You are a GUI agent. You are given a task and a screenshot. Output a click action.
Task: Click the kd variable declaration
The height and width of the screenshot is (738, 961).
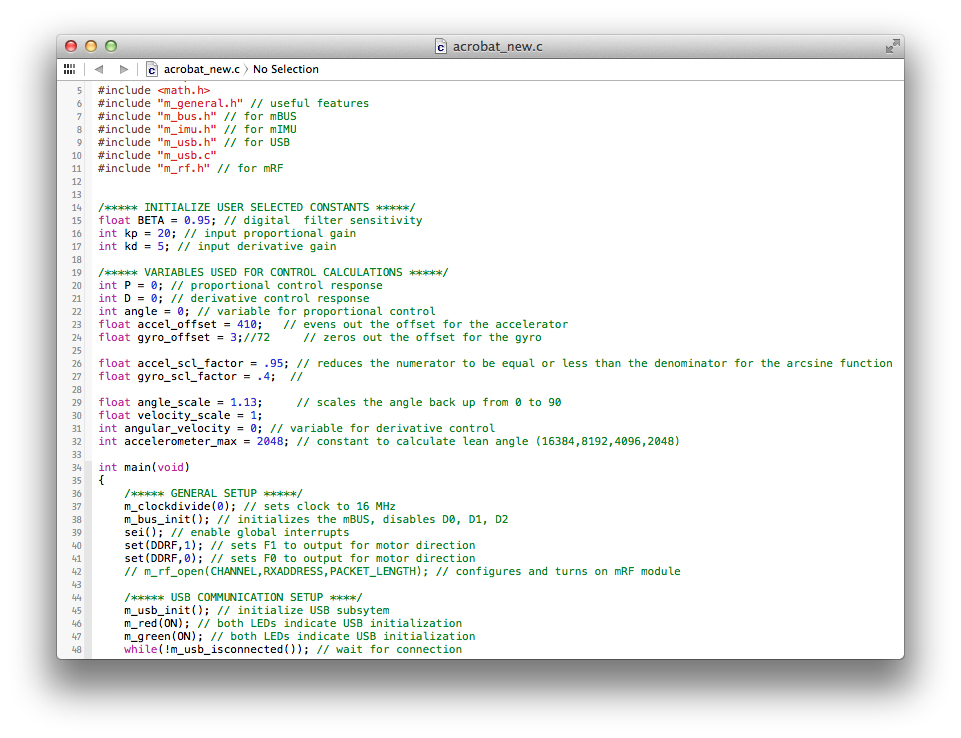[132, 246]
